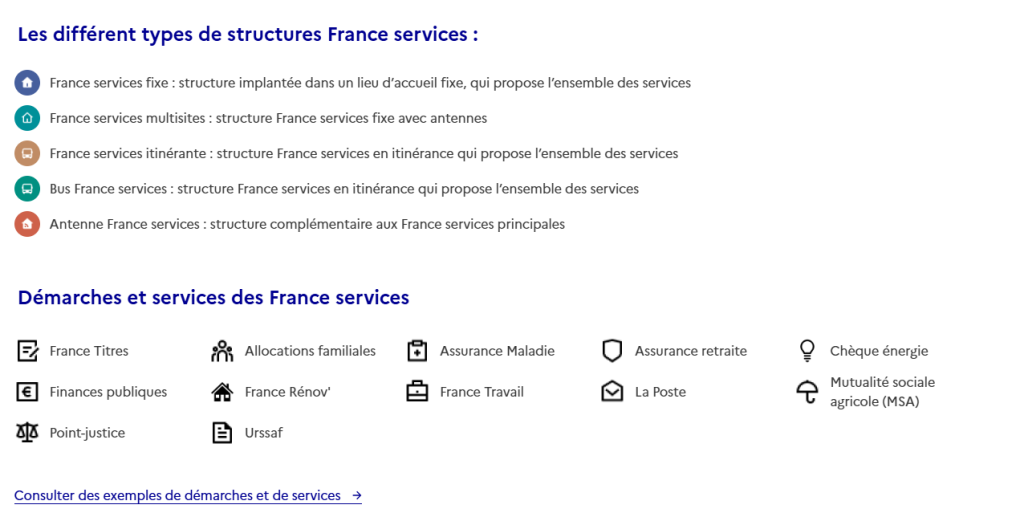Click the Démarches et services des France services heading
Image resolution: width=1024 pixels, height=517 pixels.
point(213,298)
